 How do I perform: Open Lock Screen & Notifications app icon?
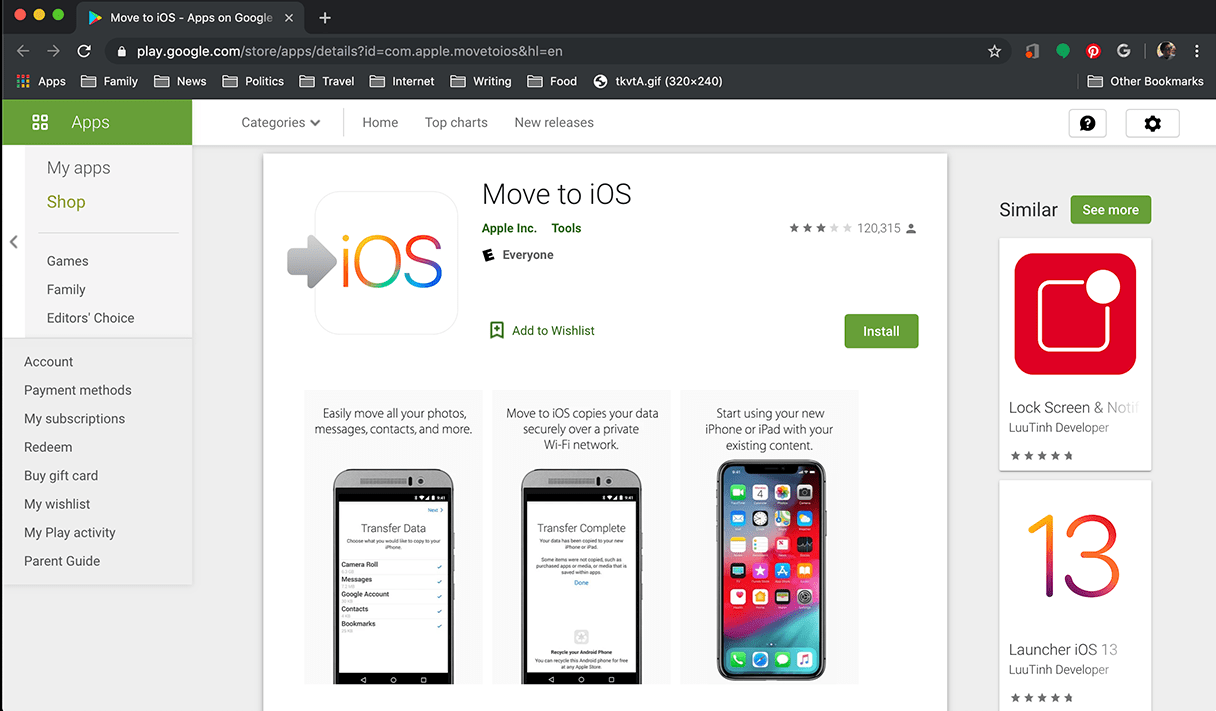(x=1075, y=314)
